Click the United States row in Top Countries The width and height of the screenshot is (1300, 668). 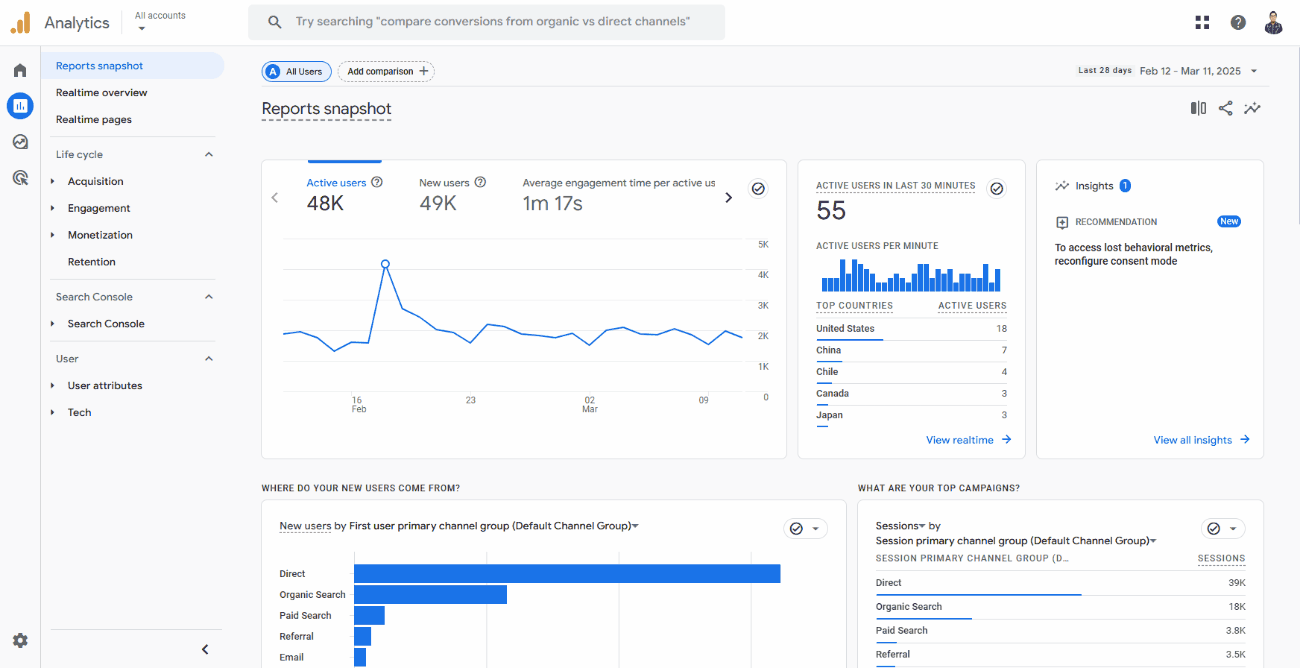click(911, 329)
